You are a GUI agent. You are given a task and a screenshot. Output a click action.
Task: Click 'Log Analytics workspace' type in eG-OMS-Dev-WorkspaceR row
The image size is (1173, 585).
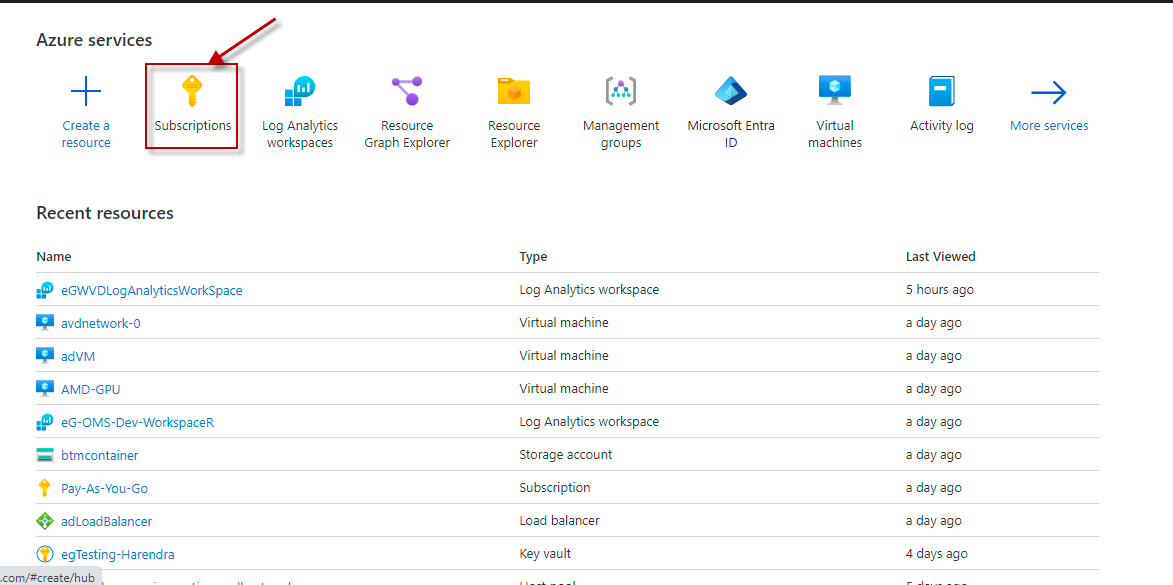(x=589, y=422)
